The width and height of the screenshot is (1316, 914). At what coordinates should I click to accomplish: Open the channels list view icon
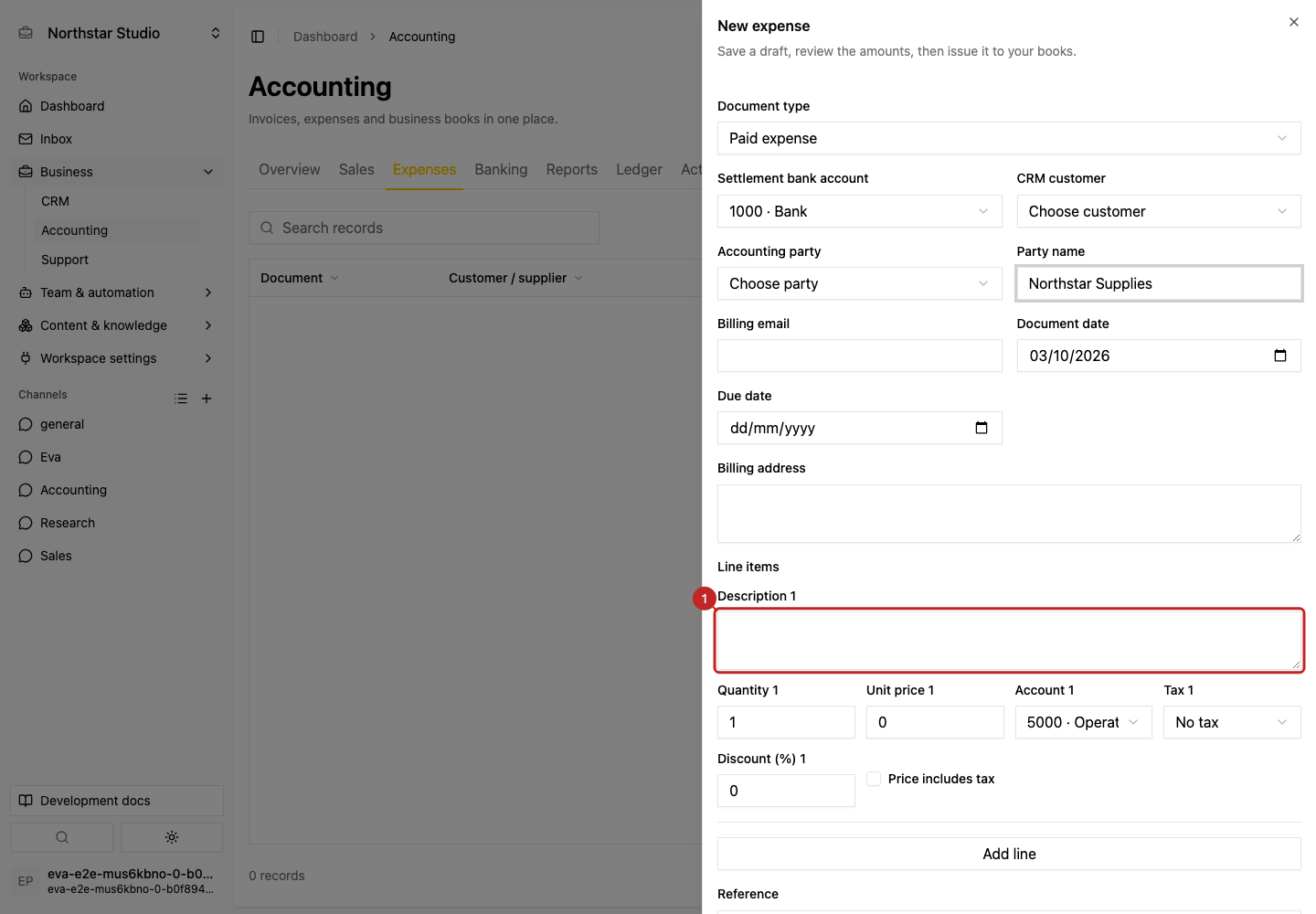181,399
